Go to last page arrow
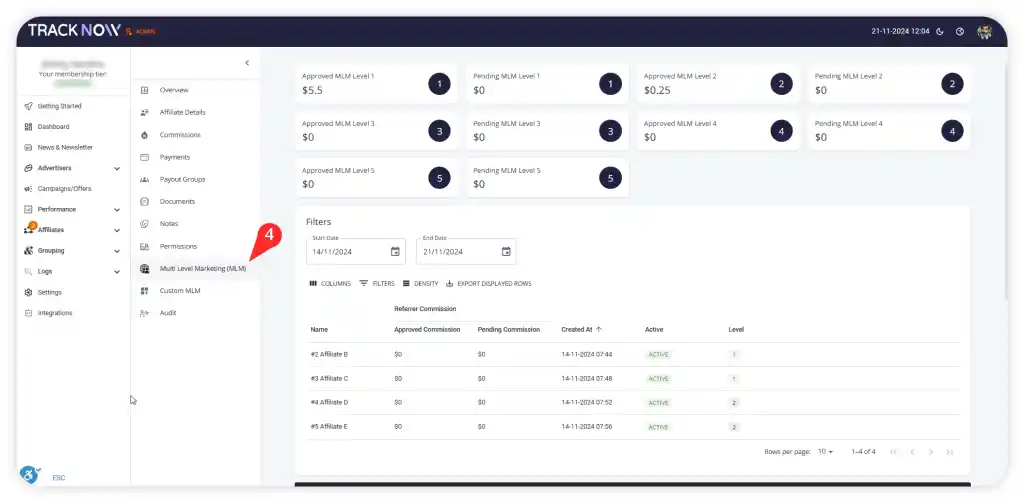 (x=950, y=451)
